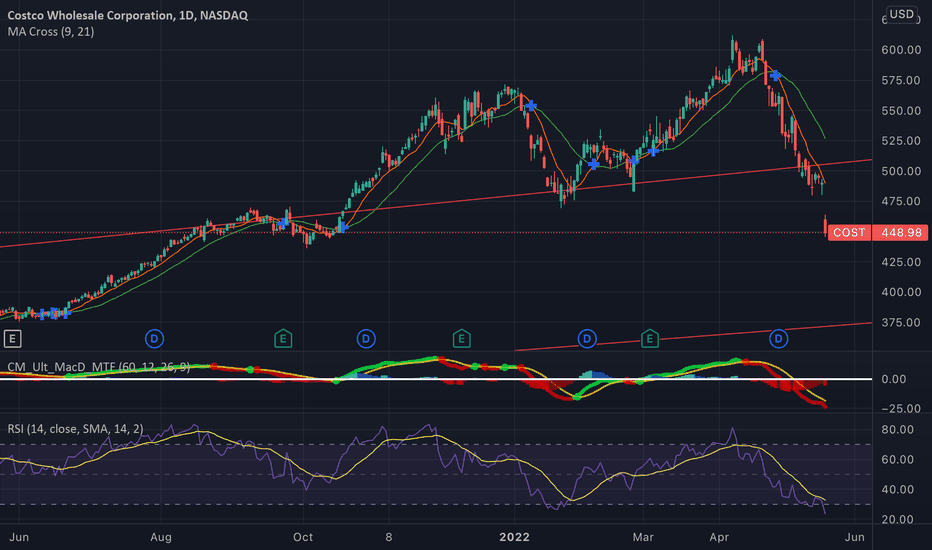Viewport: 932px width, 550px height.
Task: Click the Apr label on time axis
Action: pos(719,538)
